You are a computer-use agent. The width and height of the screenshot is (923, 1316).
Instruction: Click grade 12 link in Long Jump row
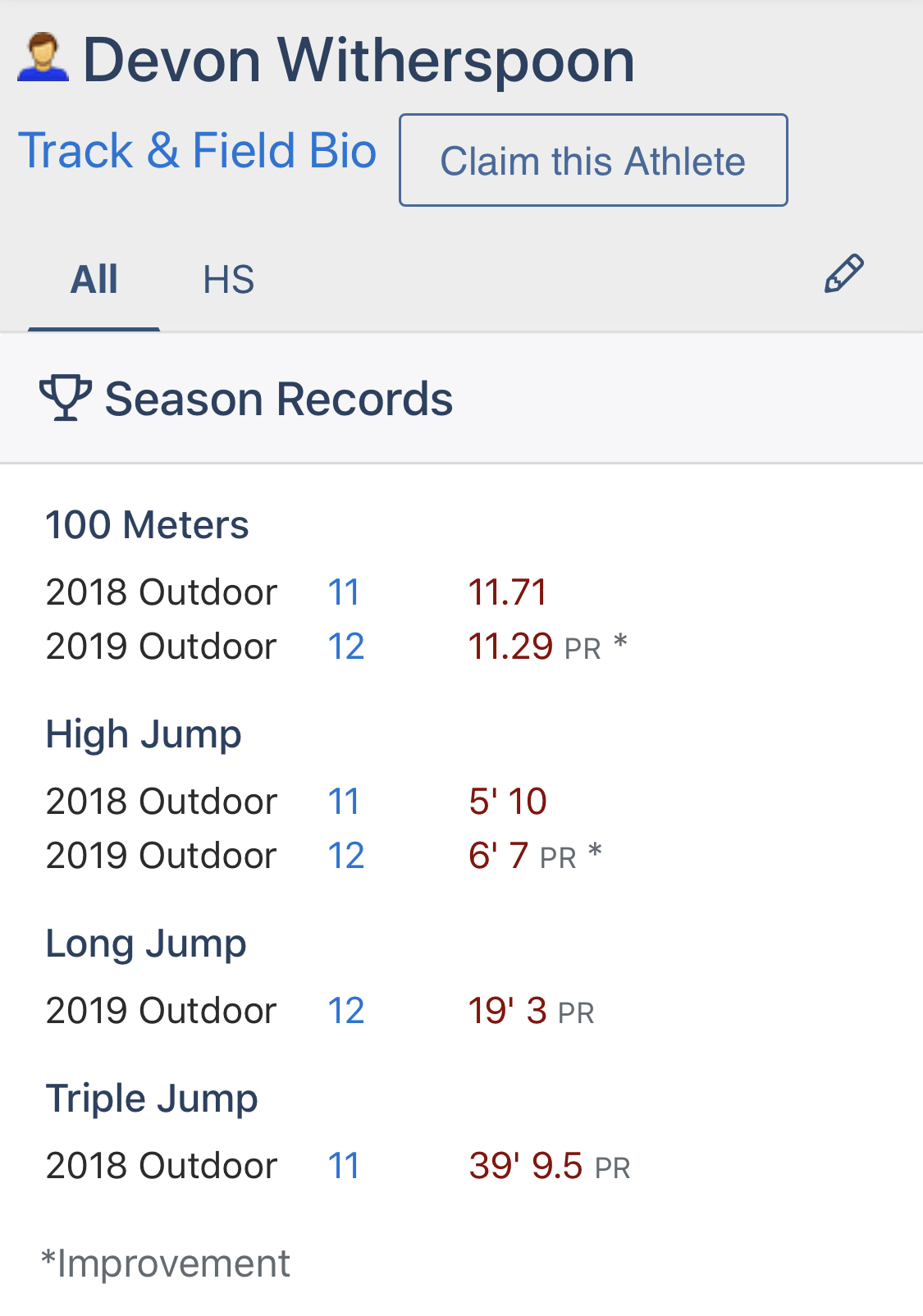(345, 1011)
